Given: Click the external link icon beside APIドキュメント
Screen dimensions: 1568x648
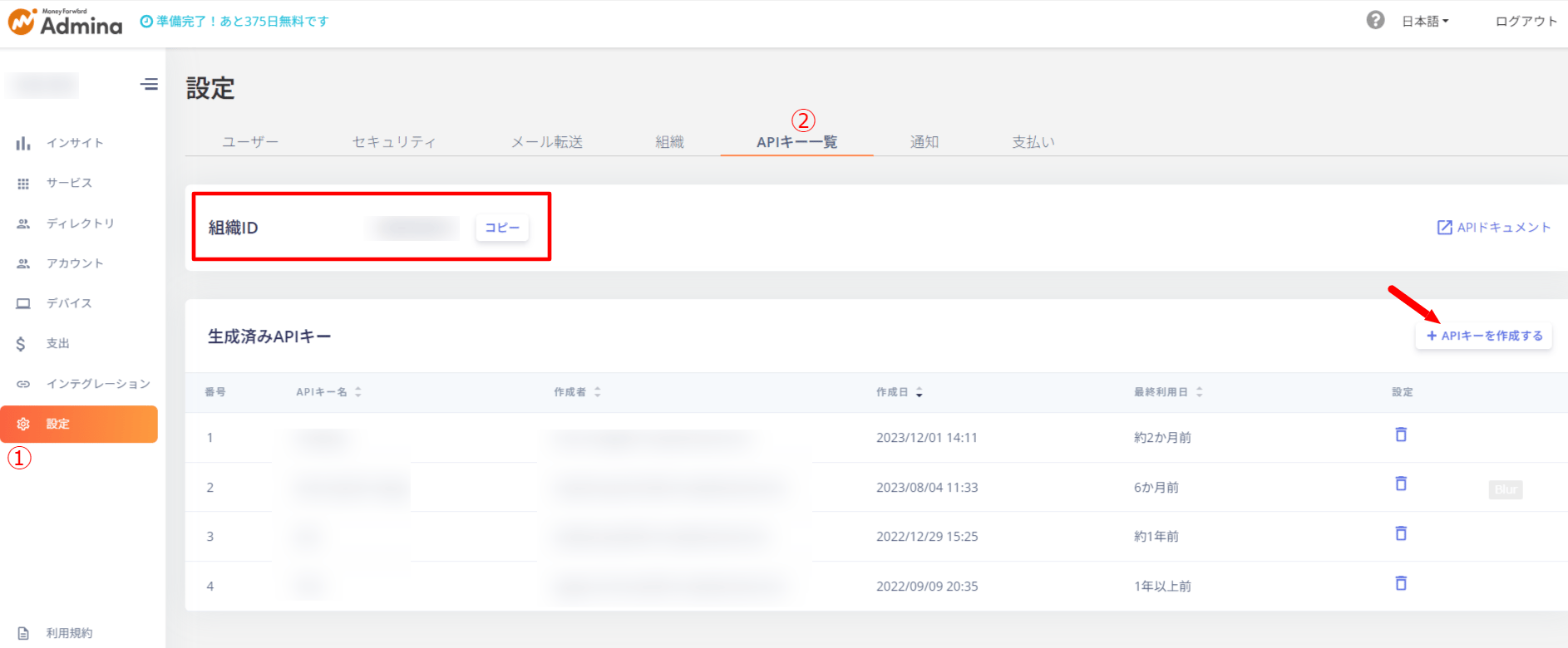Looking at the screenshot, I should [x=1445, y=227].
